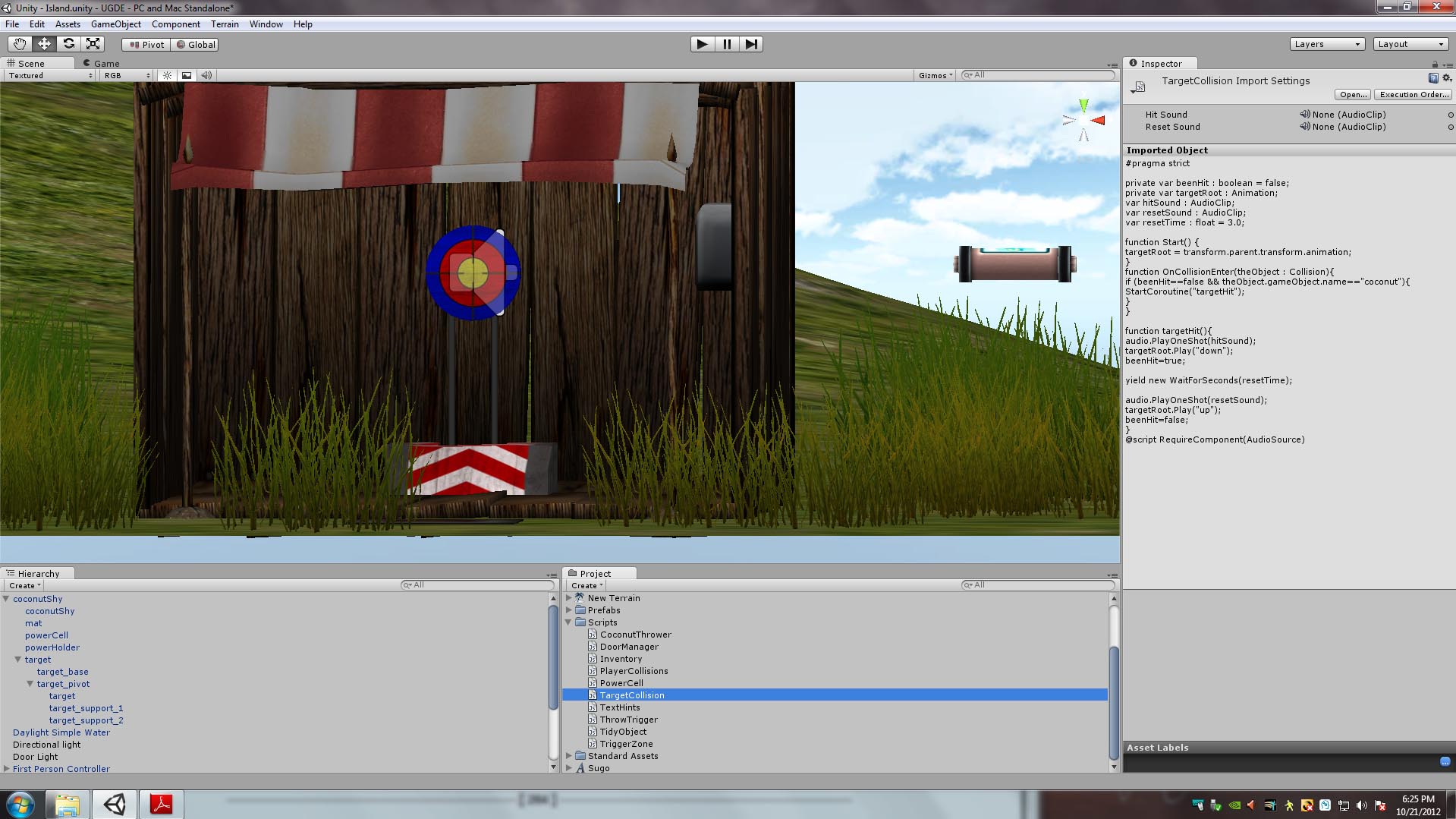
Task: Click the Project panel vertical scrollbar
Action: tap(1114, 701)
